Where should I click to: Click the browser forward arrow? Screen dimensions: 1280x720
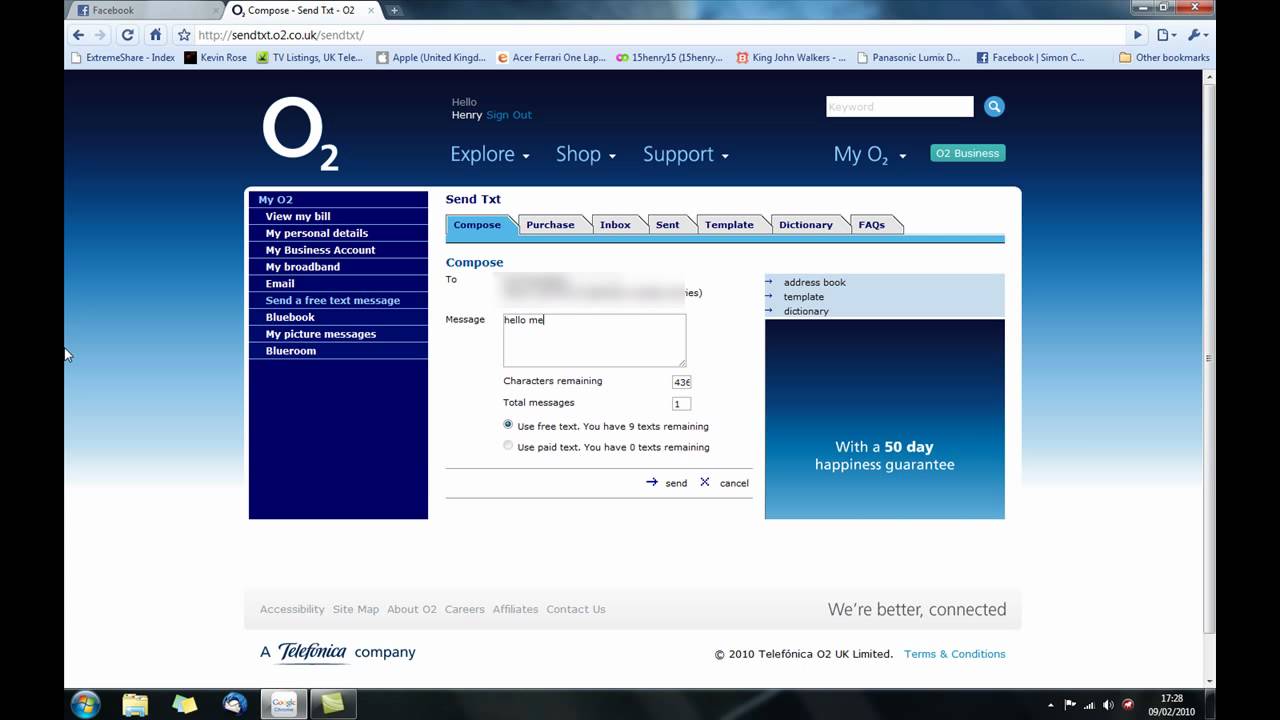pyautogui.click(x=100, y=35)
